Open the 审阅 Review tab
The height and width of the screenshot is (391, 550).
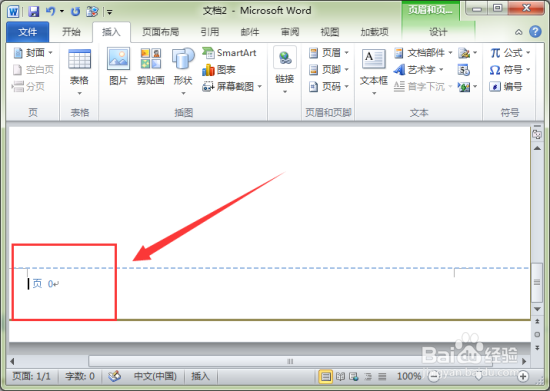tap(290, 32)
